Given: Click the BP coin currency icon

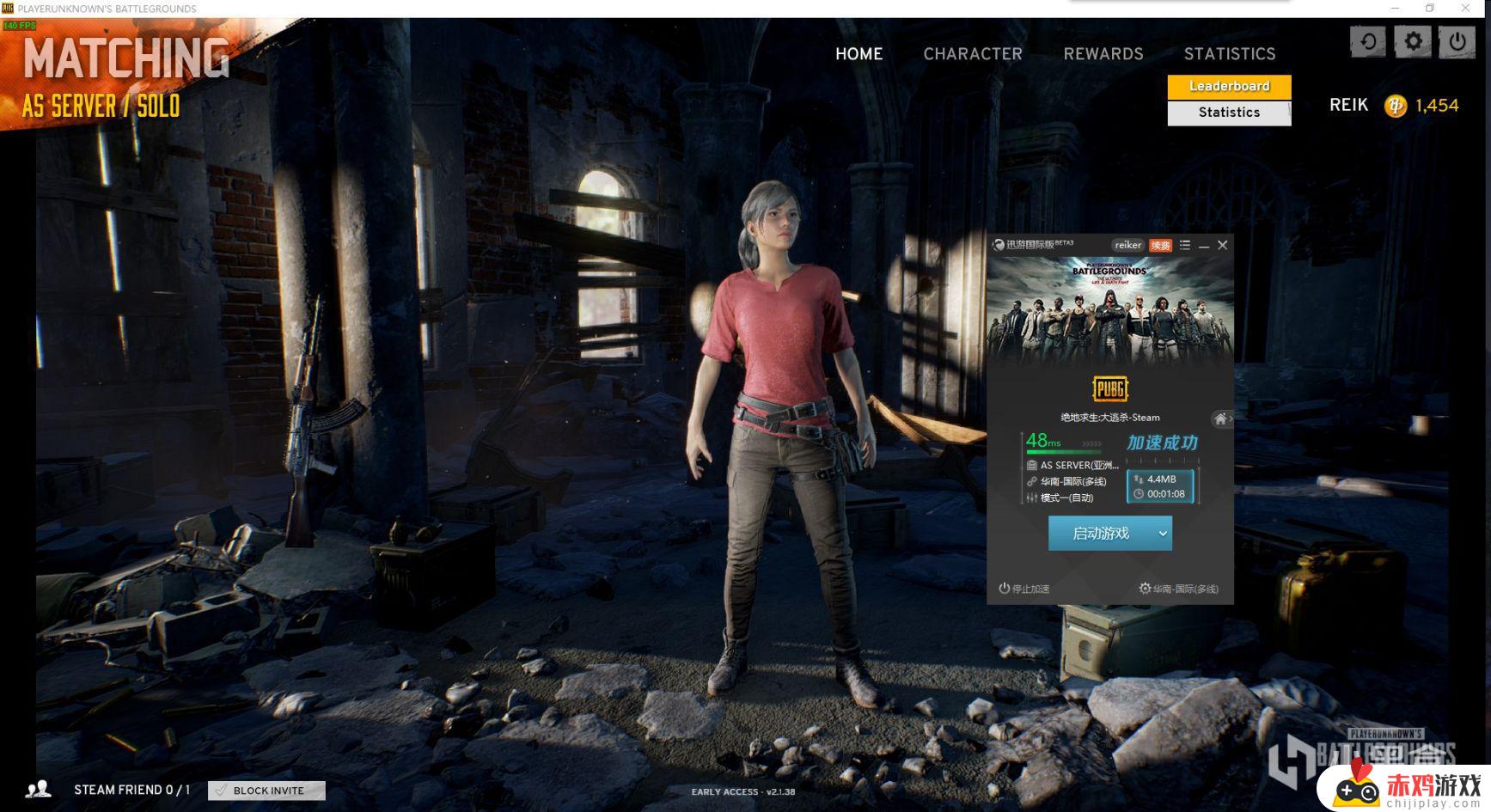Looking at the screenshot, I should tap(1396, 106).
